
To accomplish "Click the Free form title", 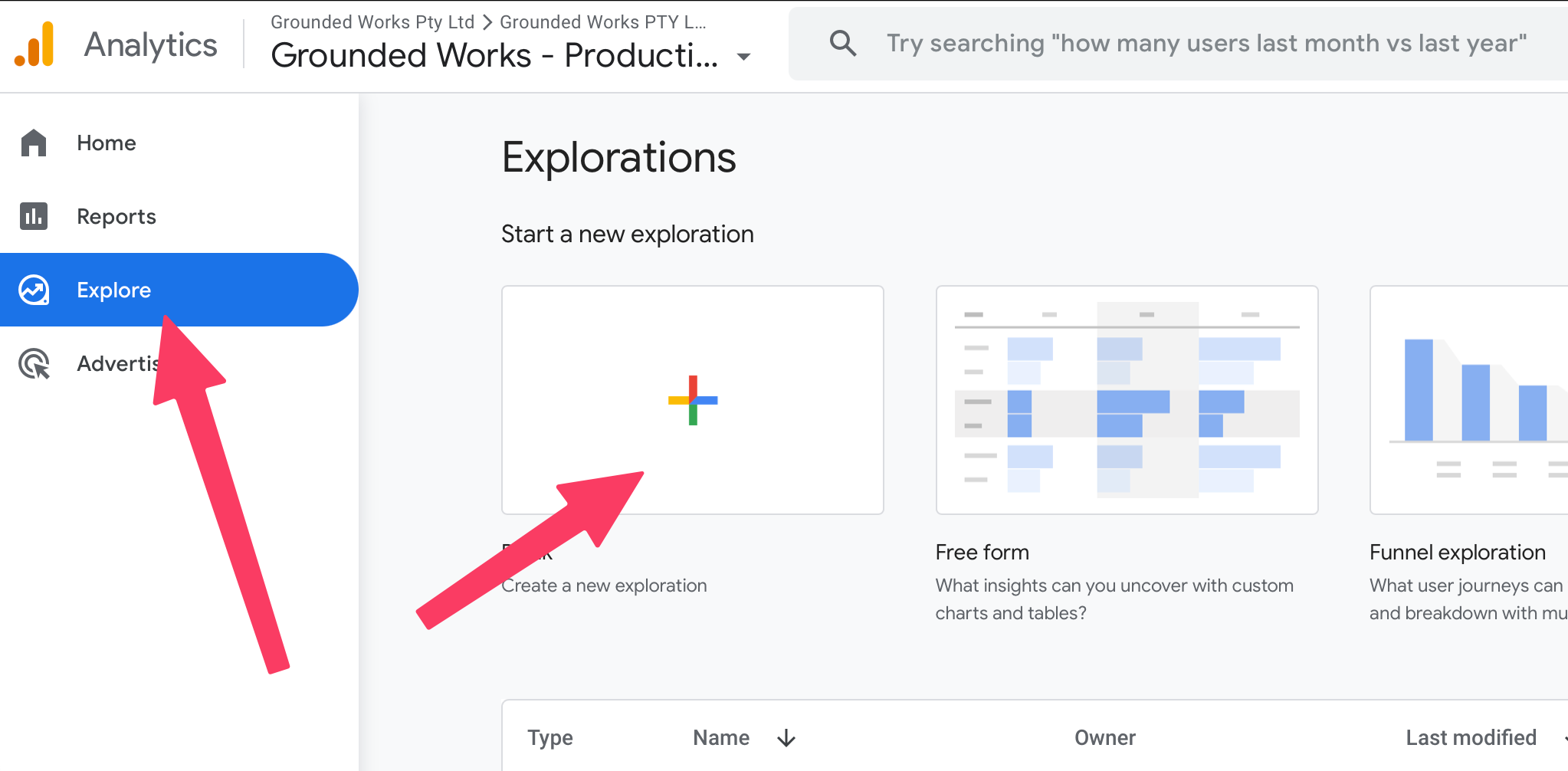I will [982, 552].
